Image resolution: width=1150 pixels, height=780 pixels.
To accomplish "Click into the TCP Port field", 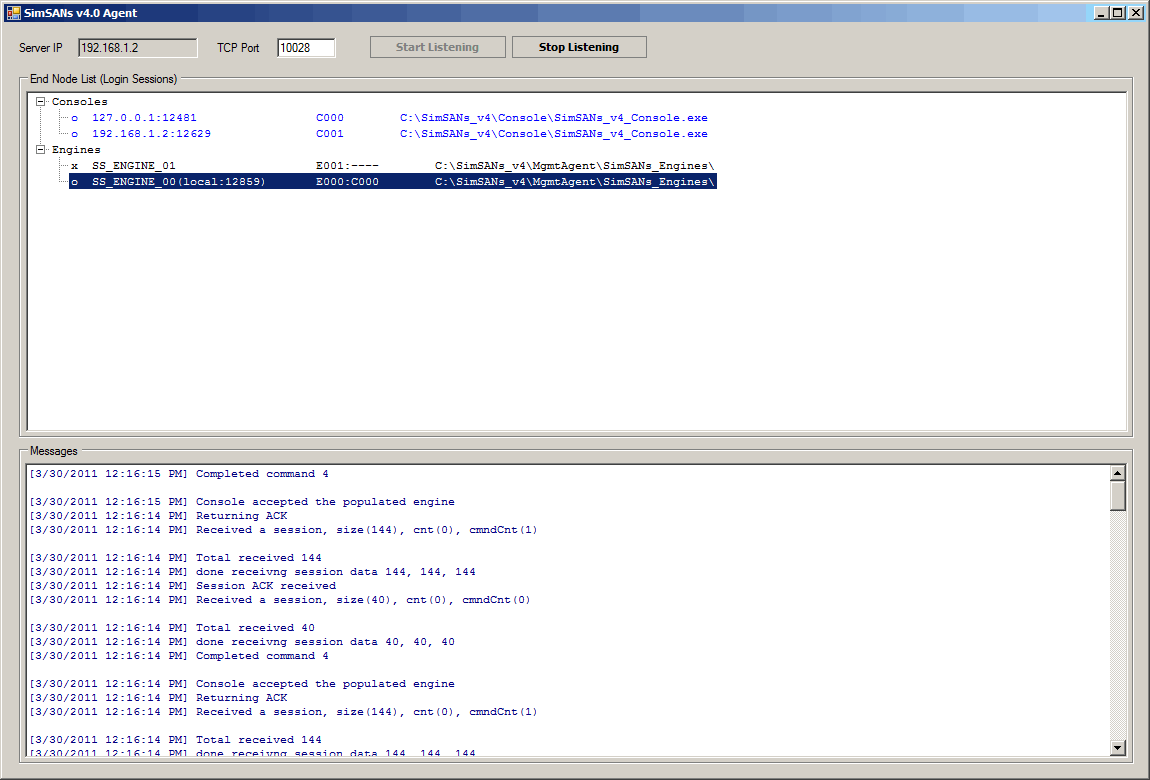I will point(305,48).
